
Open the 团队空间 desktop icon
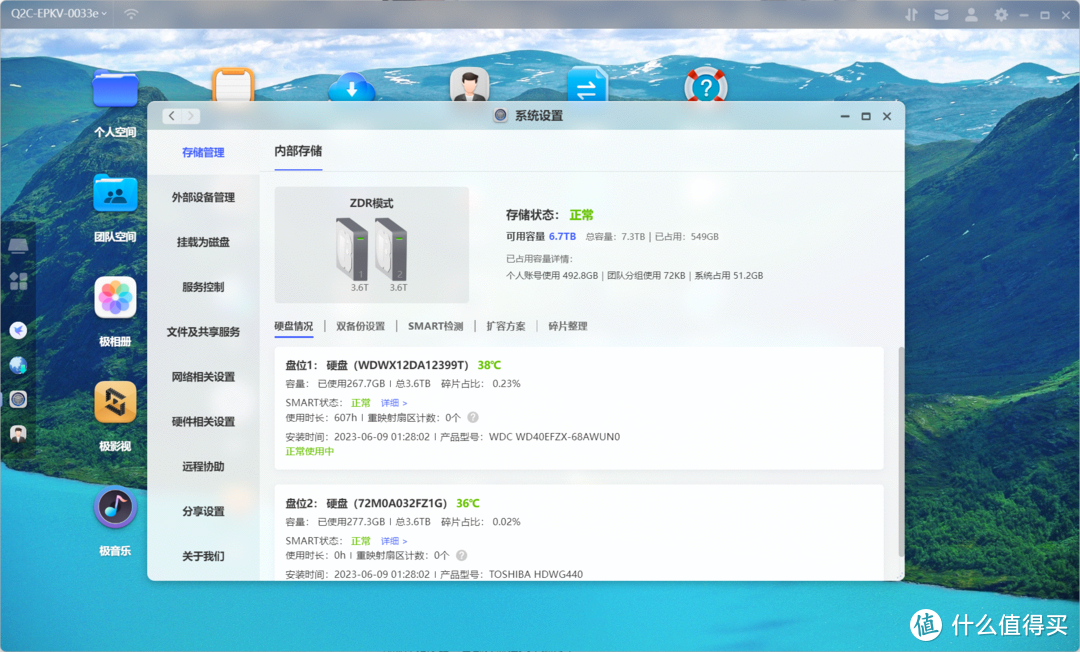tap(115, 193)
